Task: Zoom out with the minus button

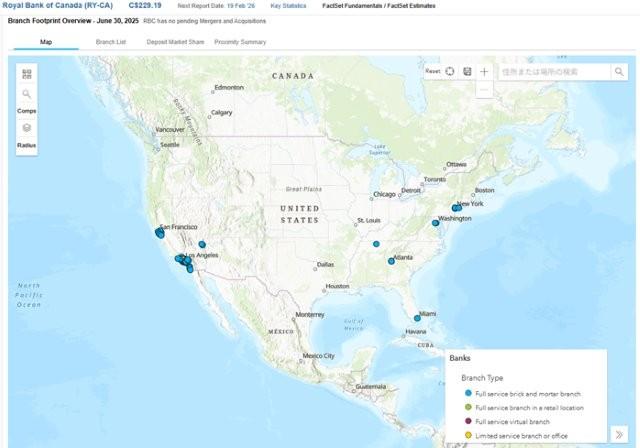Action: 484,90
